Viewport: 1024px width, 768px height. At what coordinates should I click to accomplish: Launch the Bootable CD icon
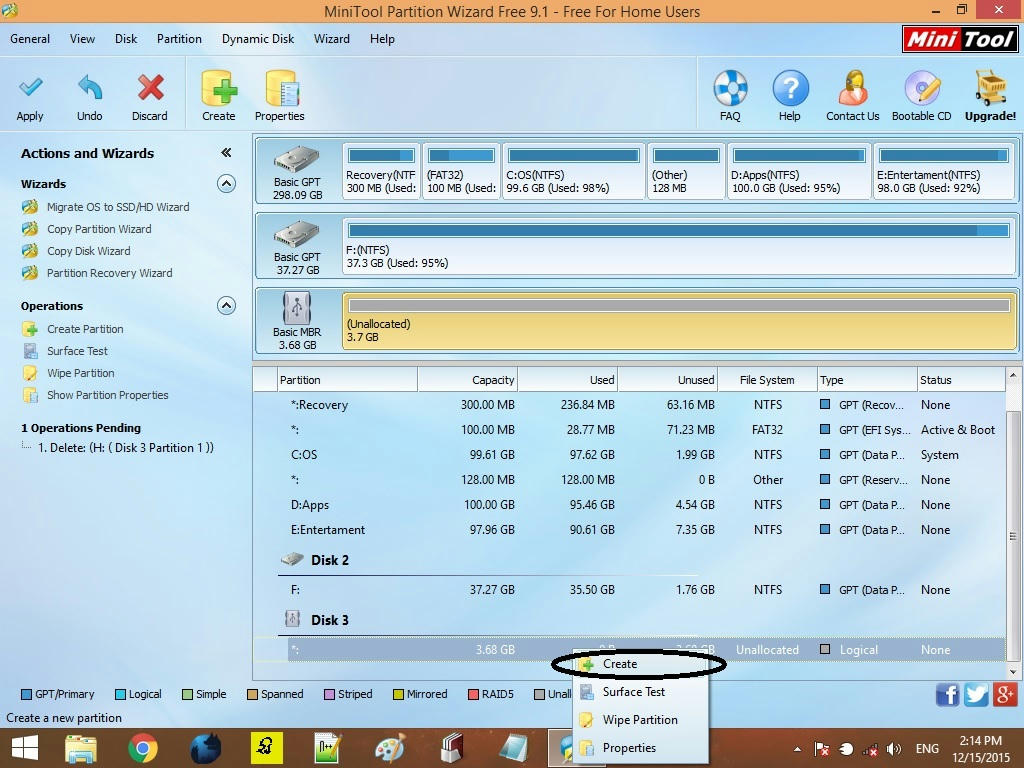click(922, 88)
